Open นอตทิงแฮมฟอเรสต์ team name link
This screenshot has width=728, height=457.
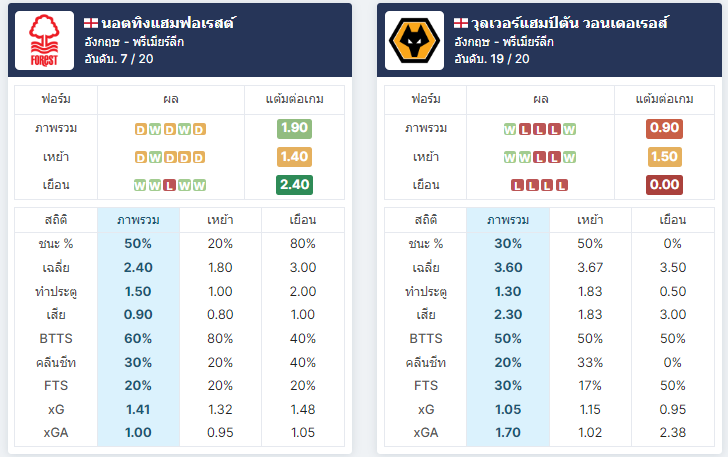click(x=169, y=23)
